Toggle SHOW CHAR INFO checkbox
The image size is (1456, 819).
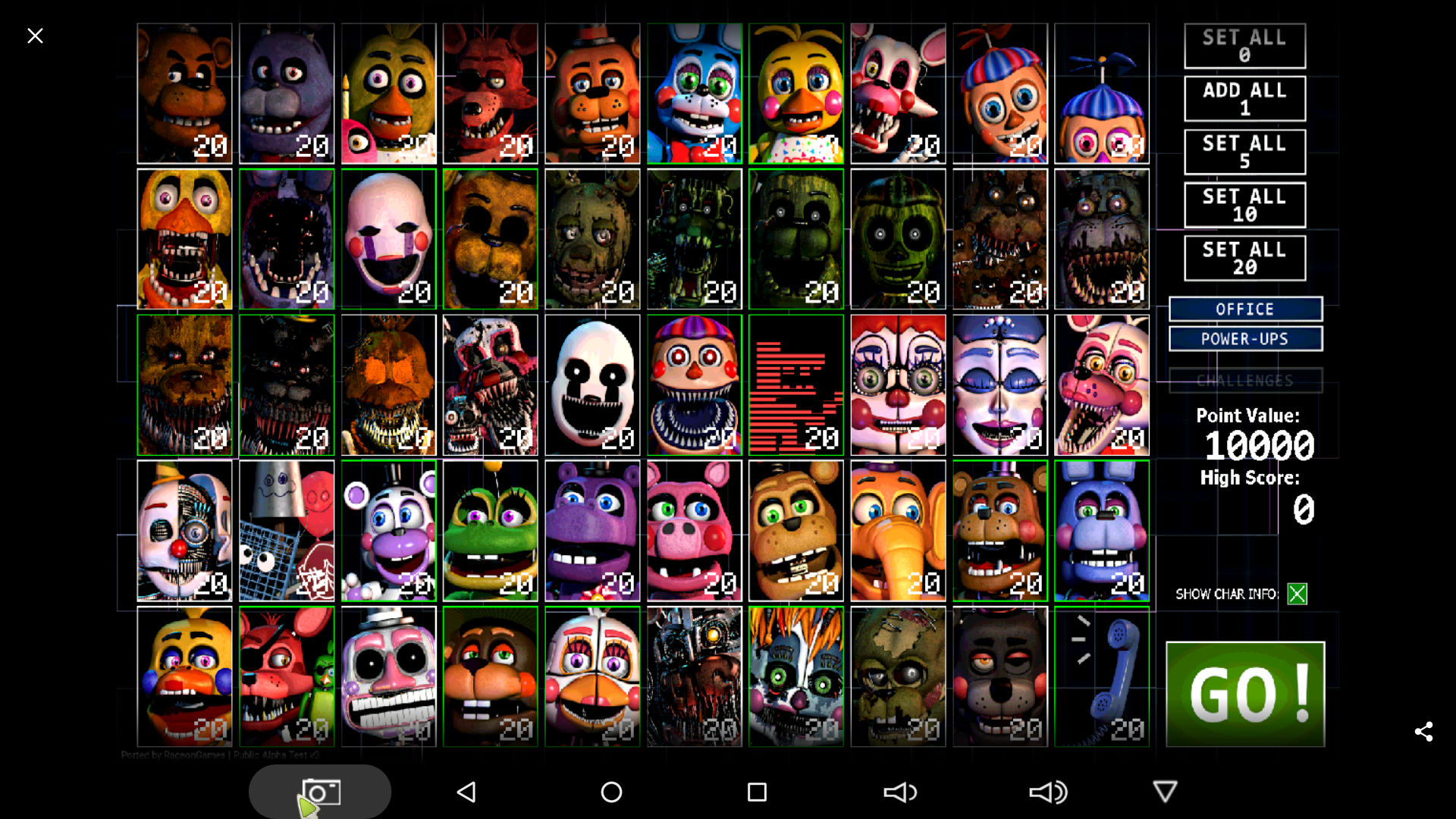point(1298,593)
